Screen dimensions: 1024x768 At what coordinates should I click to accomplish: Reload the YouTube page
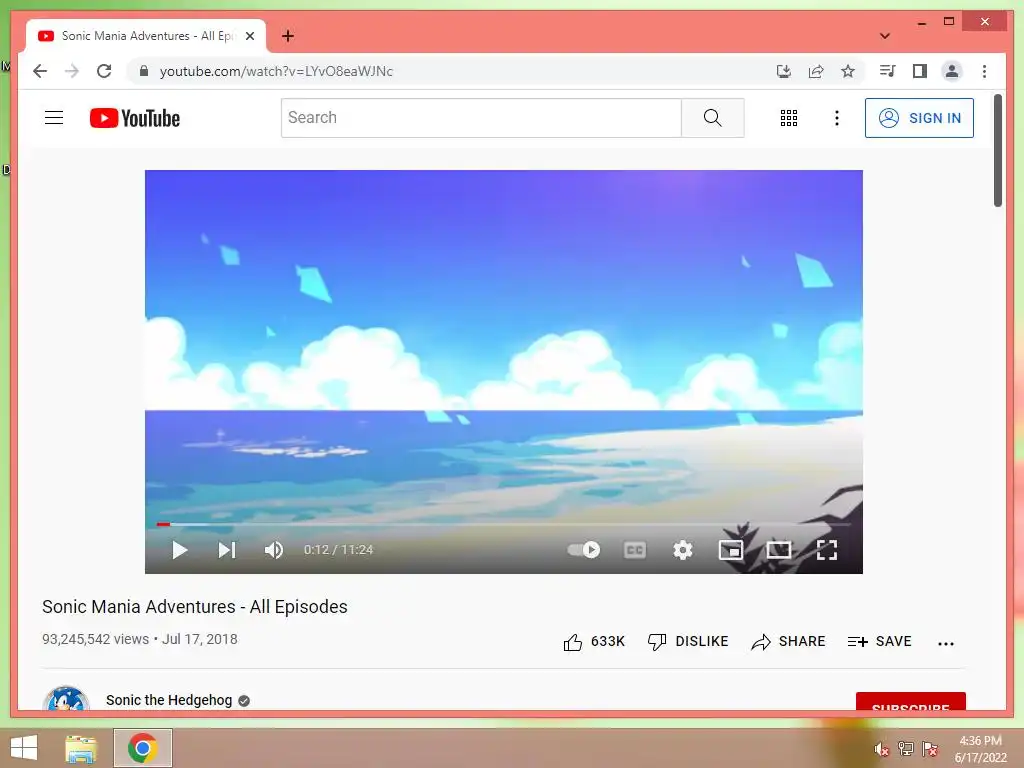click(104, 71)
